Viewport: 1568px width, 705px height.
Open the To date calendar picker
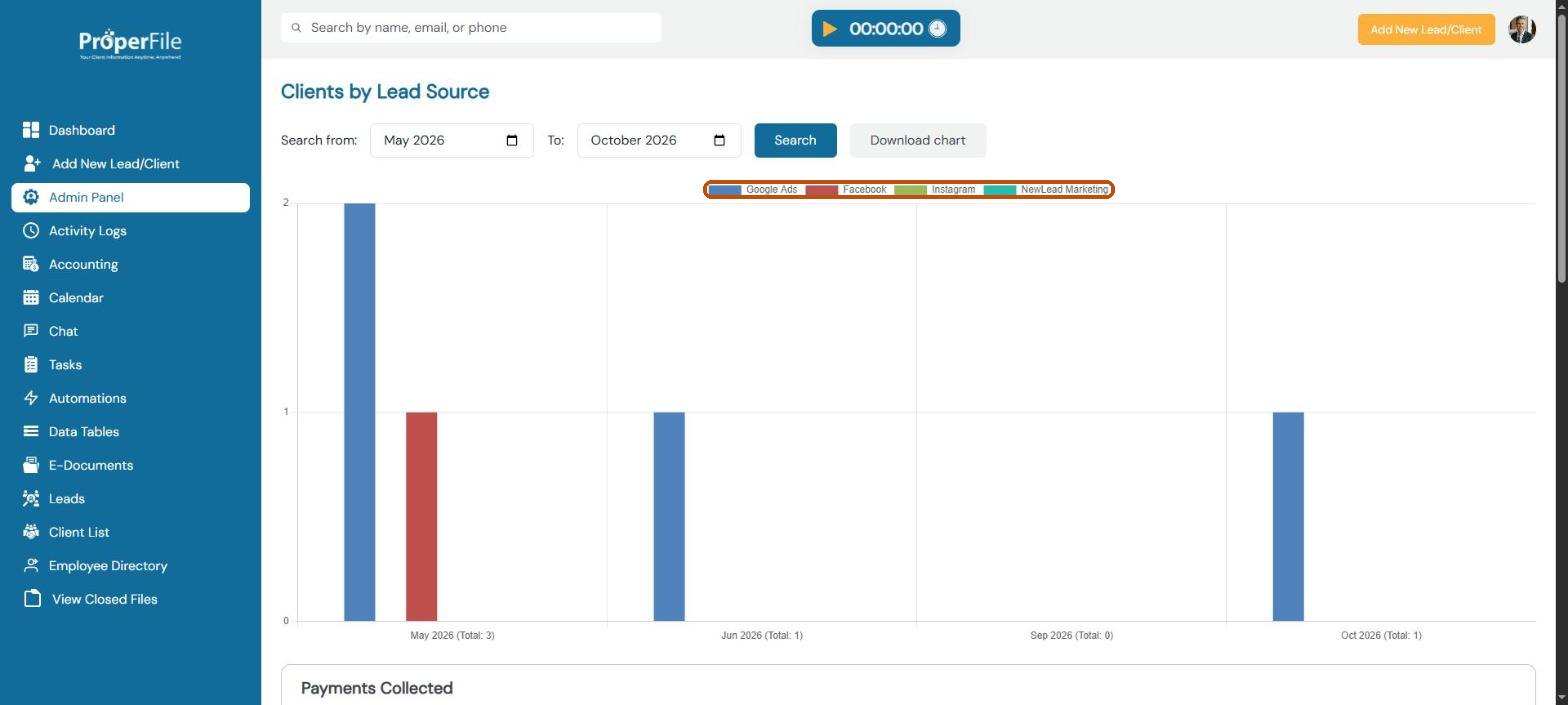click(x=719, y=140)
